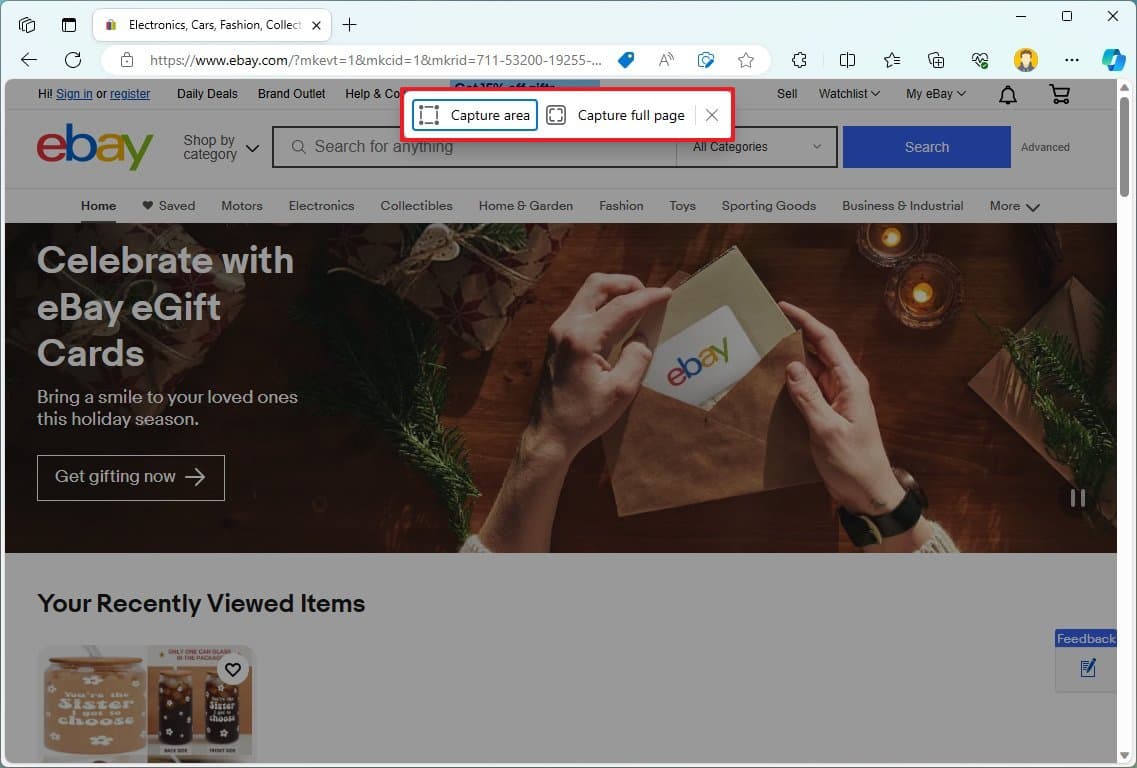Open the eBay shopping cart
This screenshot has height=768, width=1137.
(x=1059, y=94)
